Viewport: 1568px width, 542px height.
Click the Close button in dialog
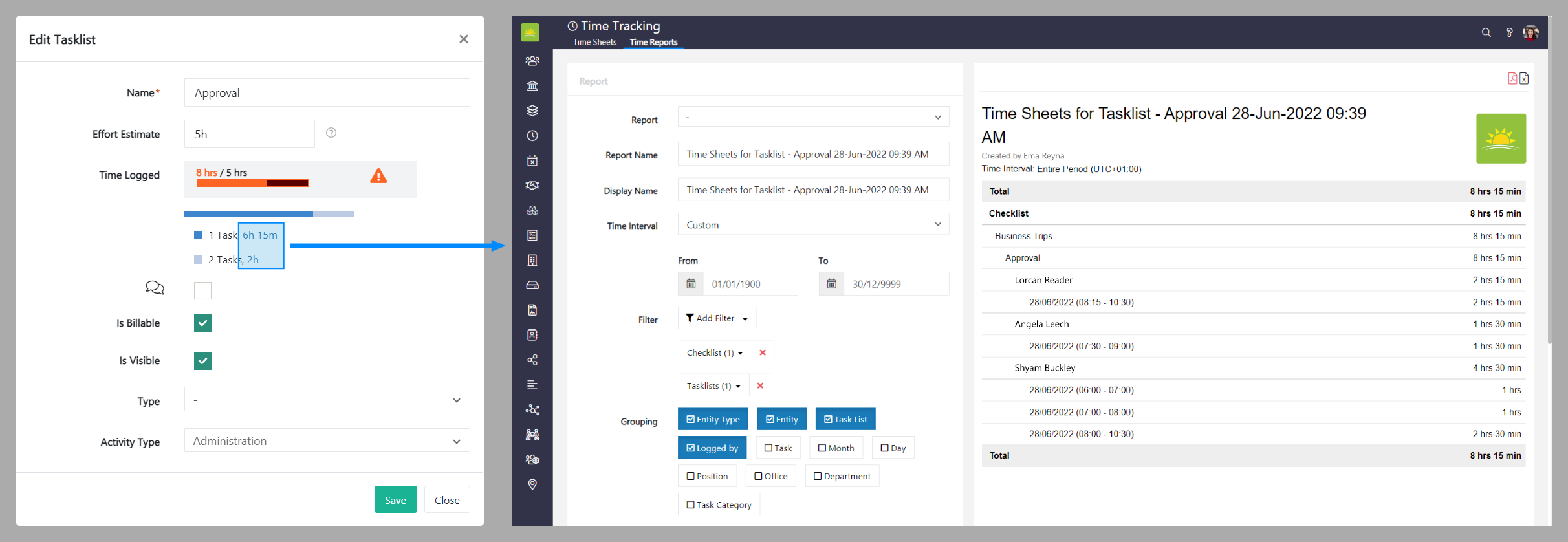coord(447,500)
